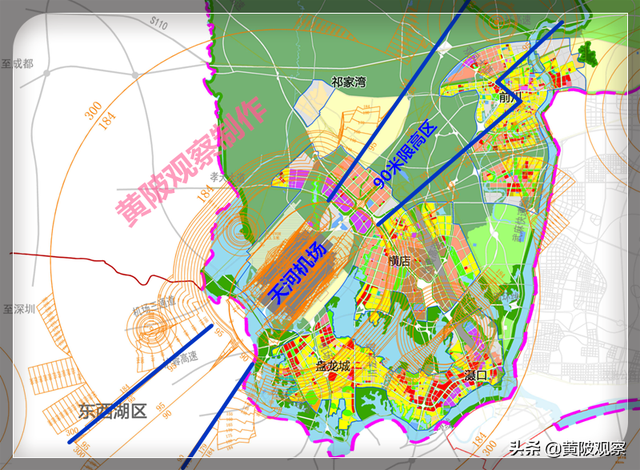Select the 祁家湾 place name
640x470 pixels.
click(349, 82)
